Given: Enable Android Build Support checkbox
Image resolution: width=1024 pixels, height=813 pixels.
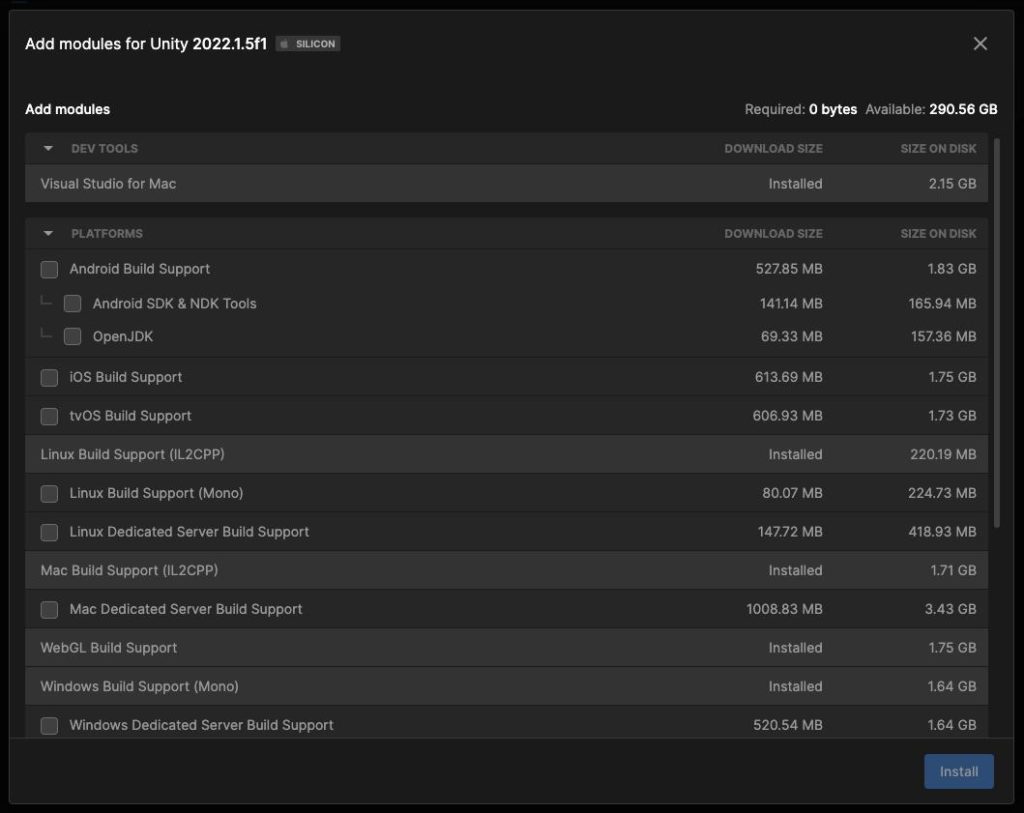Looking at the screenshot, I should point(49,269).
